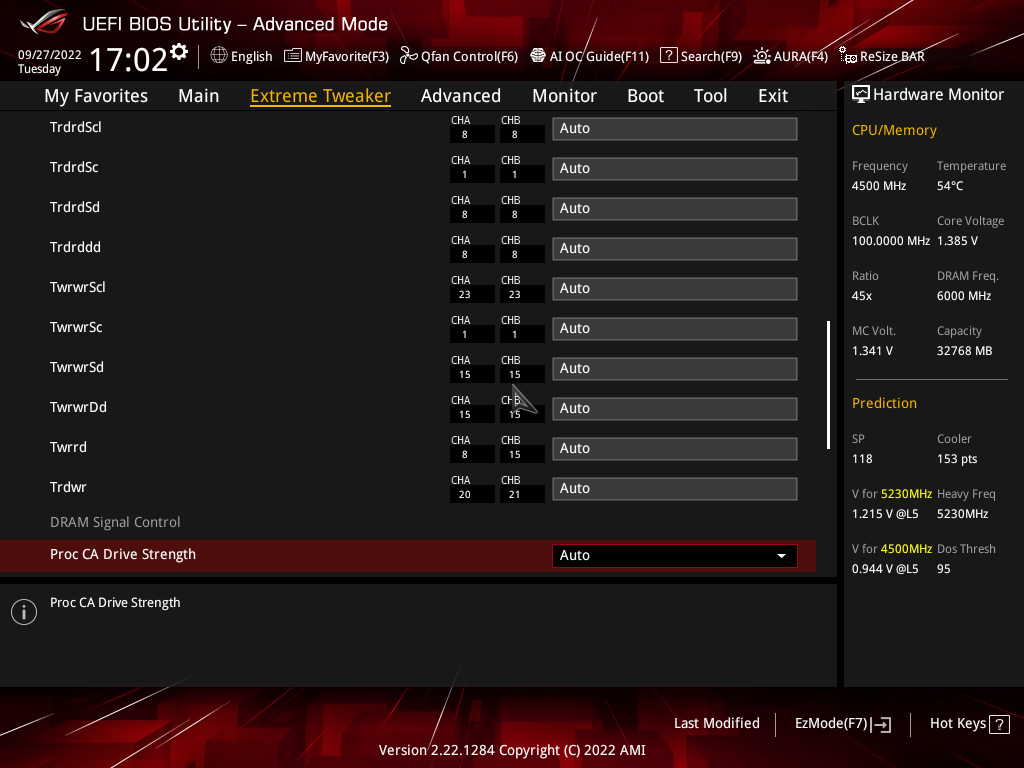Viewport: 1024px width, 768px height.
Task: Click the info circle icon
Action: pyautogui.click(x=24, y=612)
